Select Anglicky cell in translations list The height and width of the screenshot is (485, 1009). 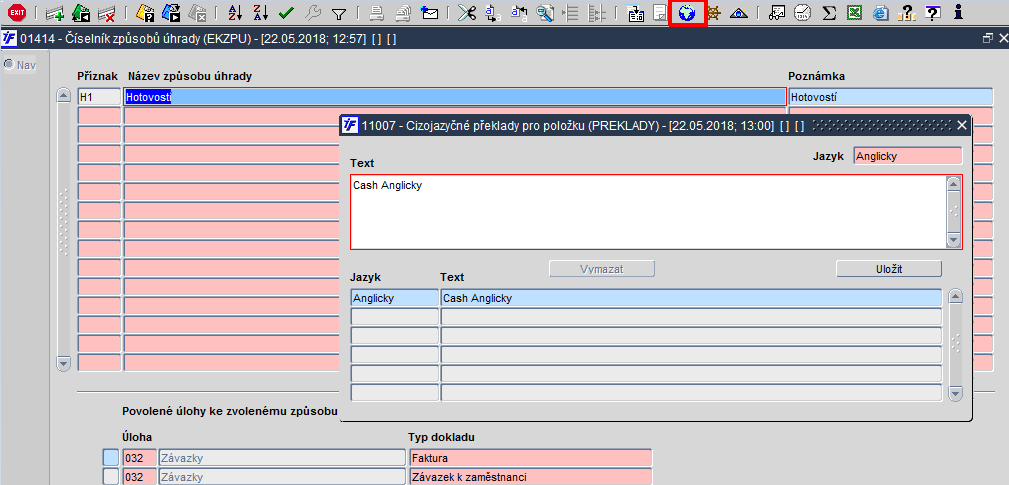(x=394, y=298)
